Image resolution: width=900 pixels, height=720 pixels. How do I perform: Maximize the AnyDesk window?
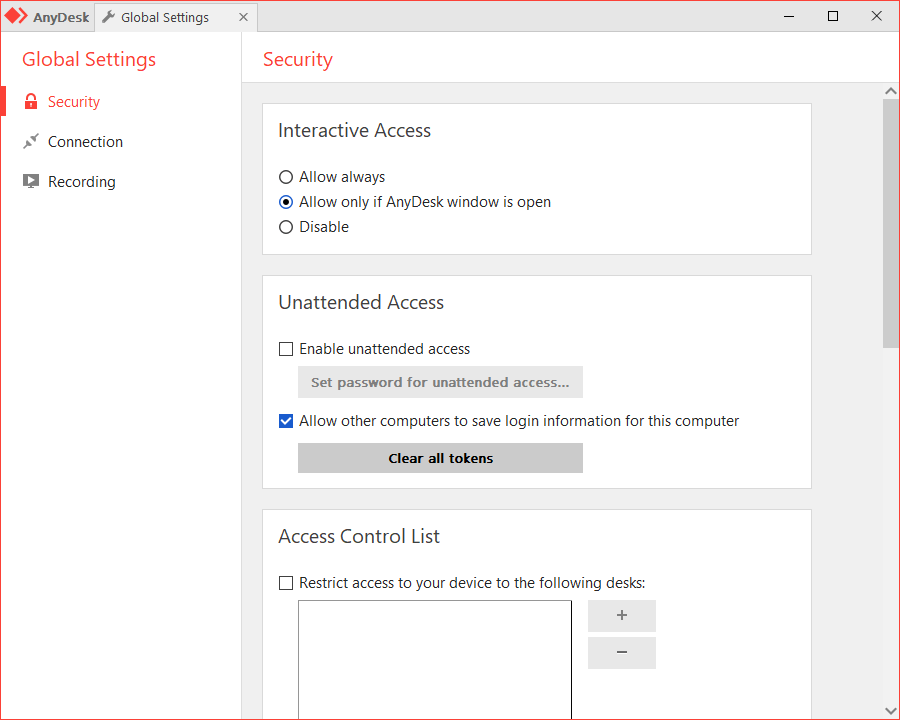(x=833, y=16)
